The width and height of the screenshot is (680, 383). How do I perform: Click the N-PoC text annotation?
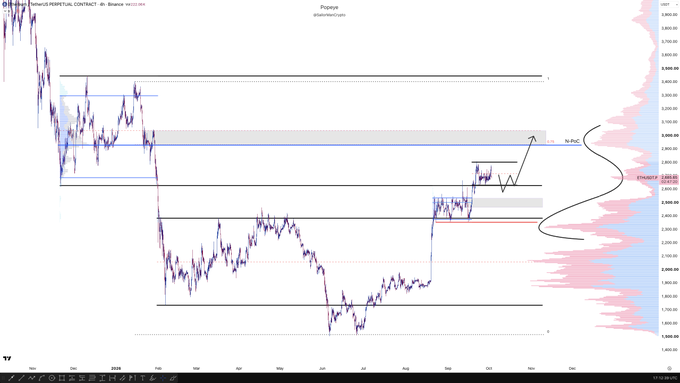coord(572,141)
